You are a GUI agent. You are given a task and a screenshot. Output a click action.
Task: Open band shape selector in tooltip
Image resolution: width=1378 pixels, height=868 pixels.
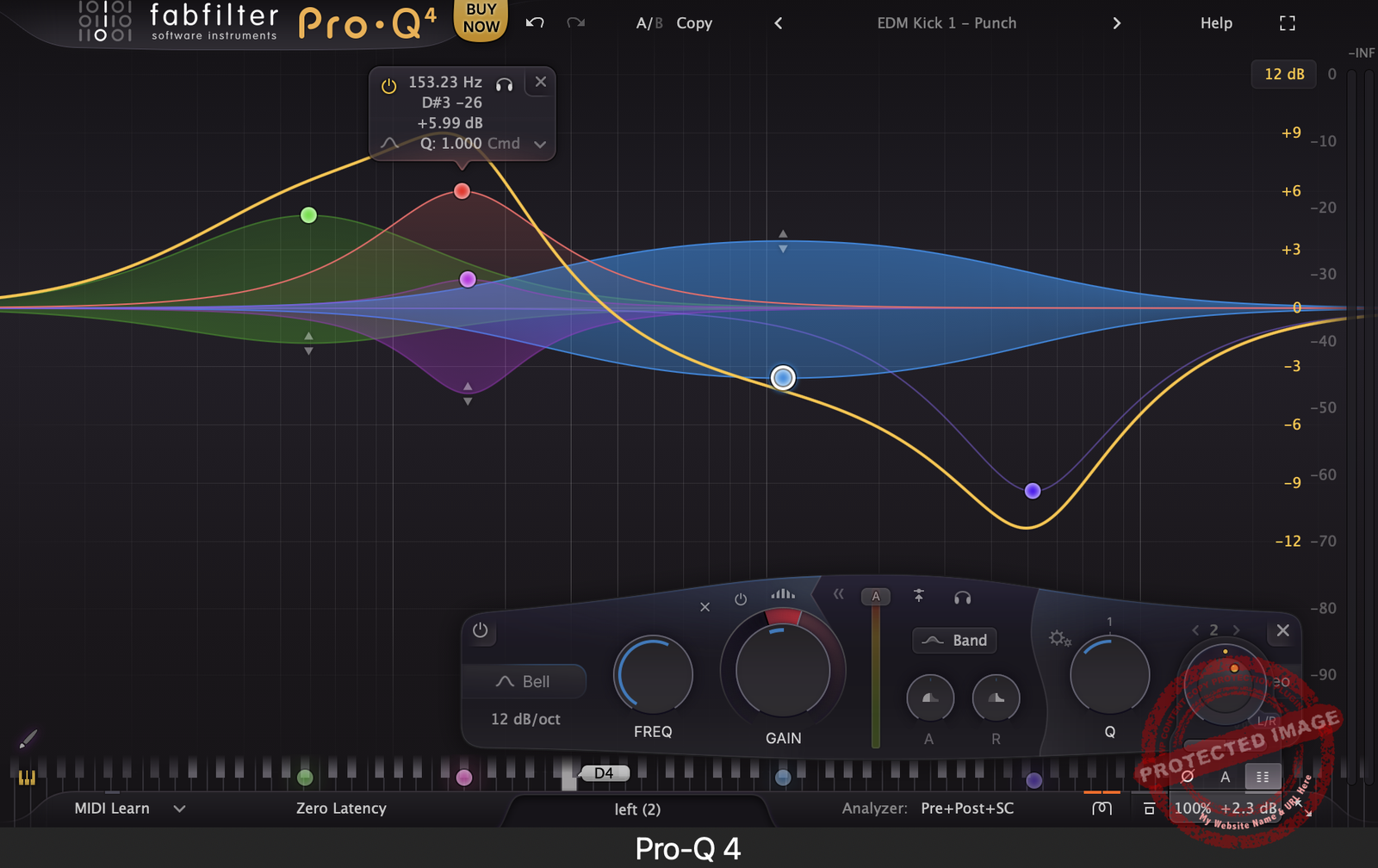[x=389, y=144]
